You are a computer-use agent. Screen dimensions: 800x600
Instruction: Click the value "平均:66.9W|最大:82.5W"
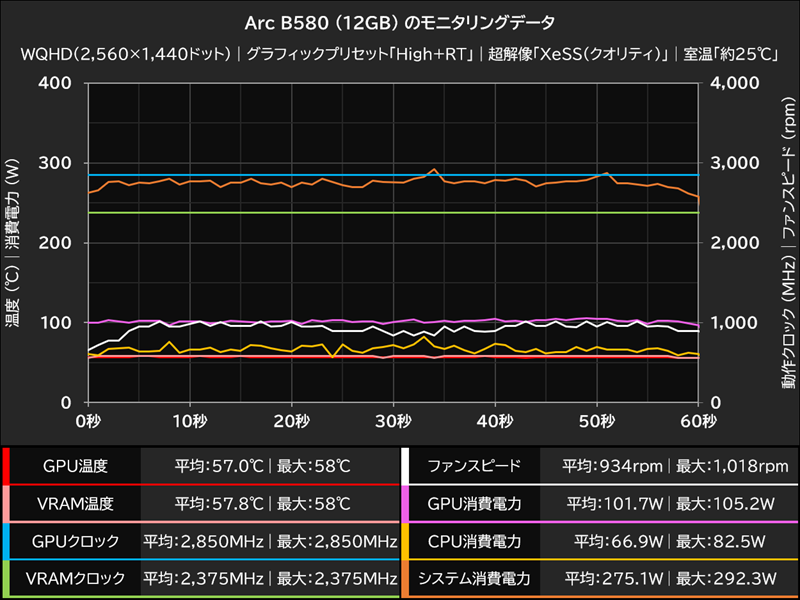click(670, 541)
